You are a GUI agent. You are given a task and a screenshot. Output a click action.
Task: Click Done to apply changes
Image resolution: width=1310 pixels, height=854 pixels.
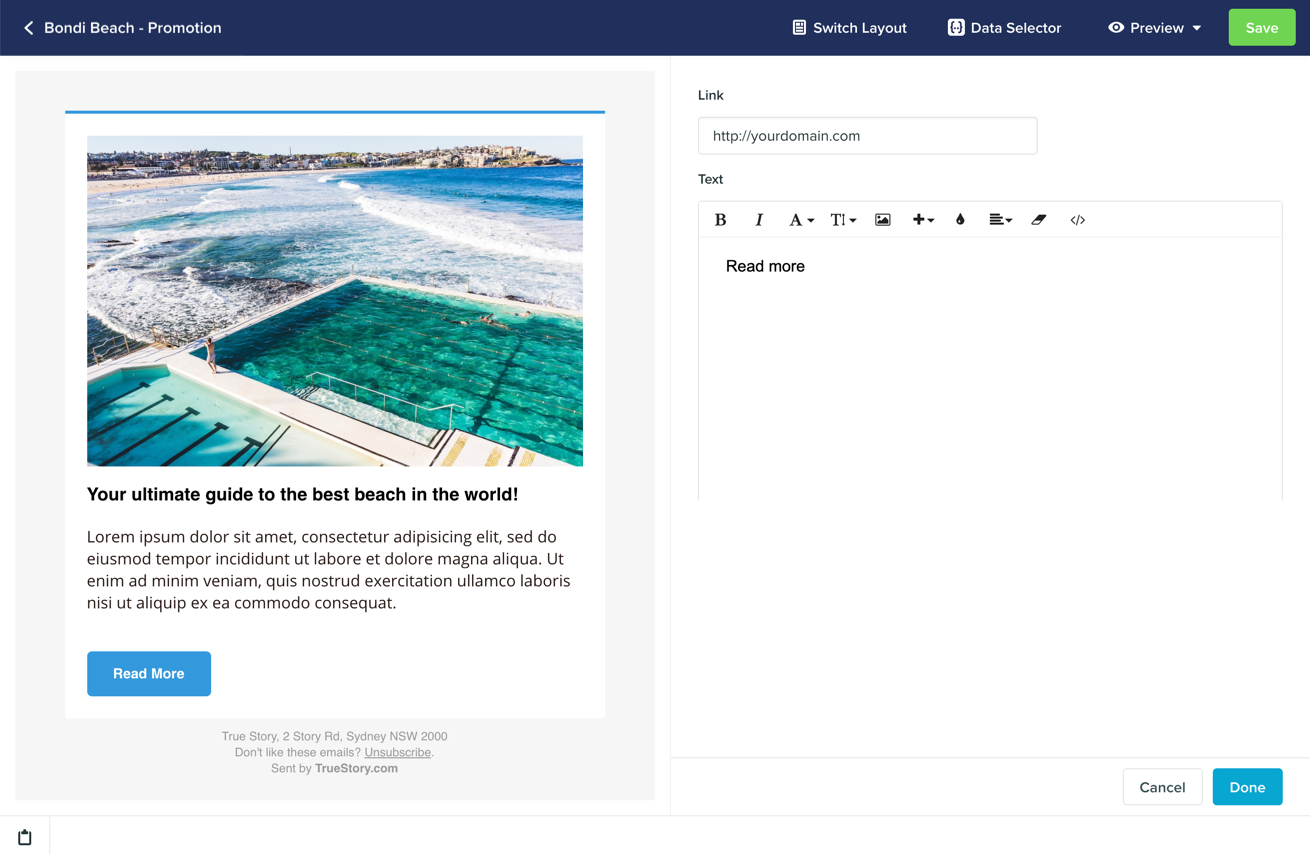click(1247, 787)
